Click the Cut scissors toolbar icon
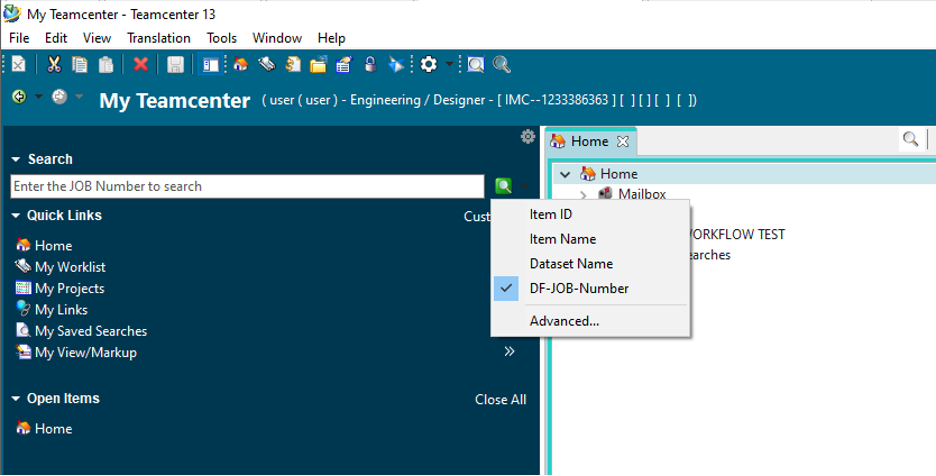The image size is (936, 476). coord(54,65)
